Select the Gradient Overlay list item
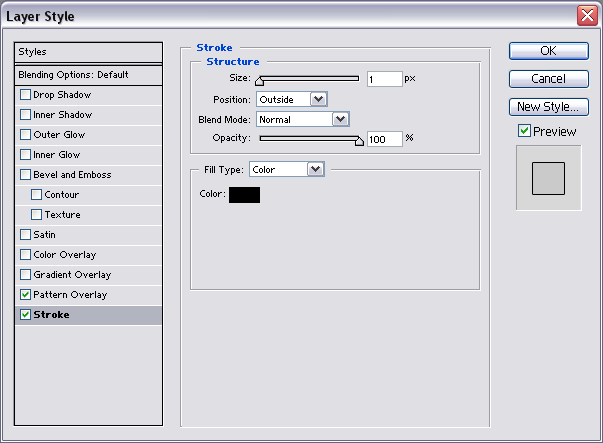603x443 pixels. [88, 275]
